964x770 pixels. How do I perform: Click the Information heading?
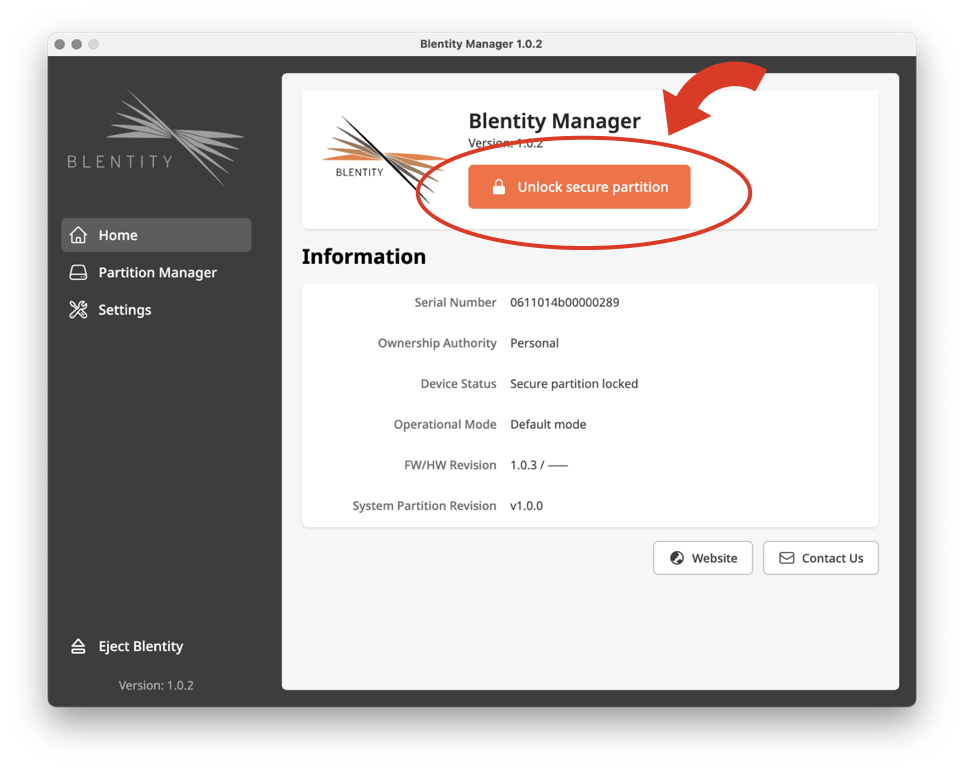364,256
